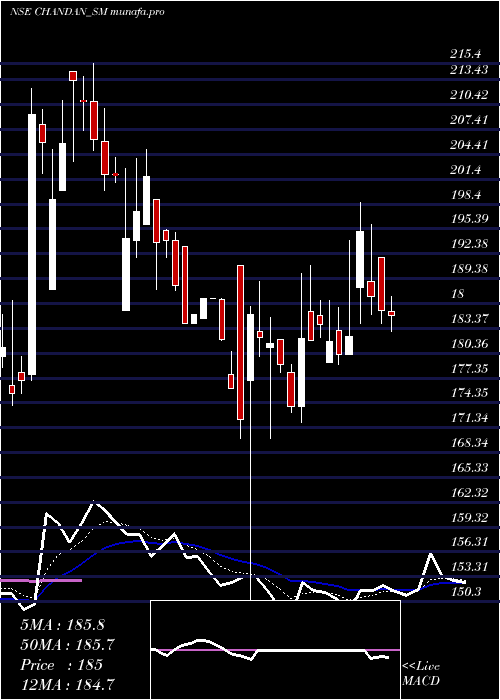Pick the 171.34 price label
The height and width of the screenshot is (700, 500).
469,418
